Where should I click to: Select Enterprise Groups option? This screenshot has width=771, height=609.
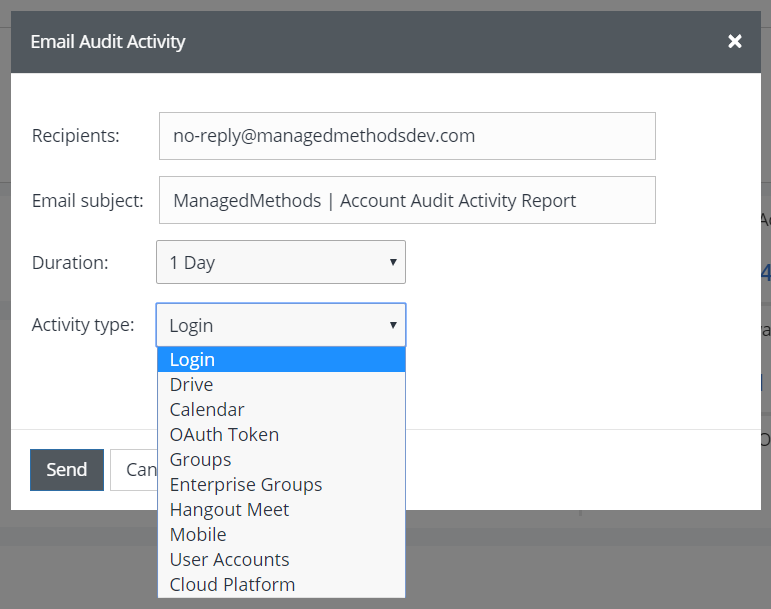point(281,485)
